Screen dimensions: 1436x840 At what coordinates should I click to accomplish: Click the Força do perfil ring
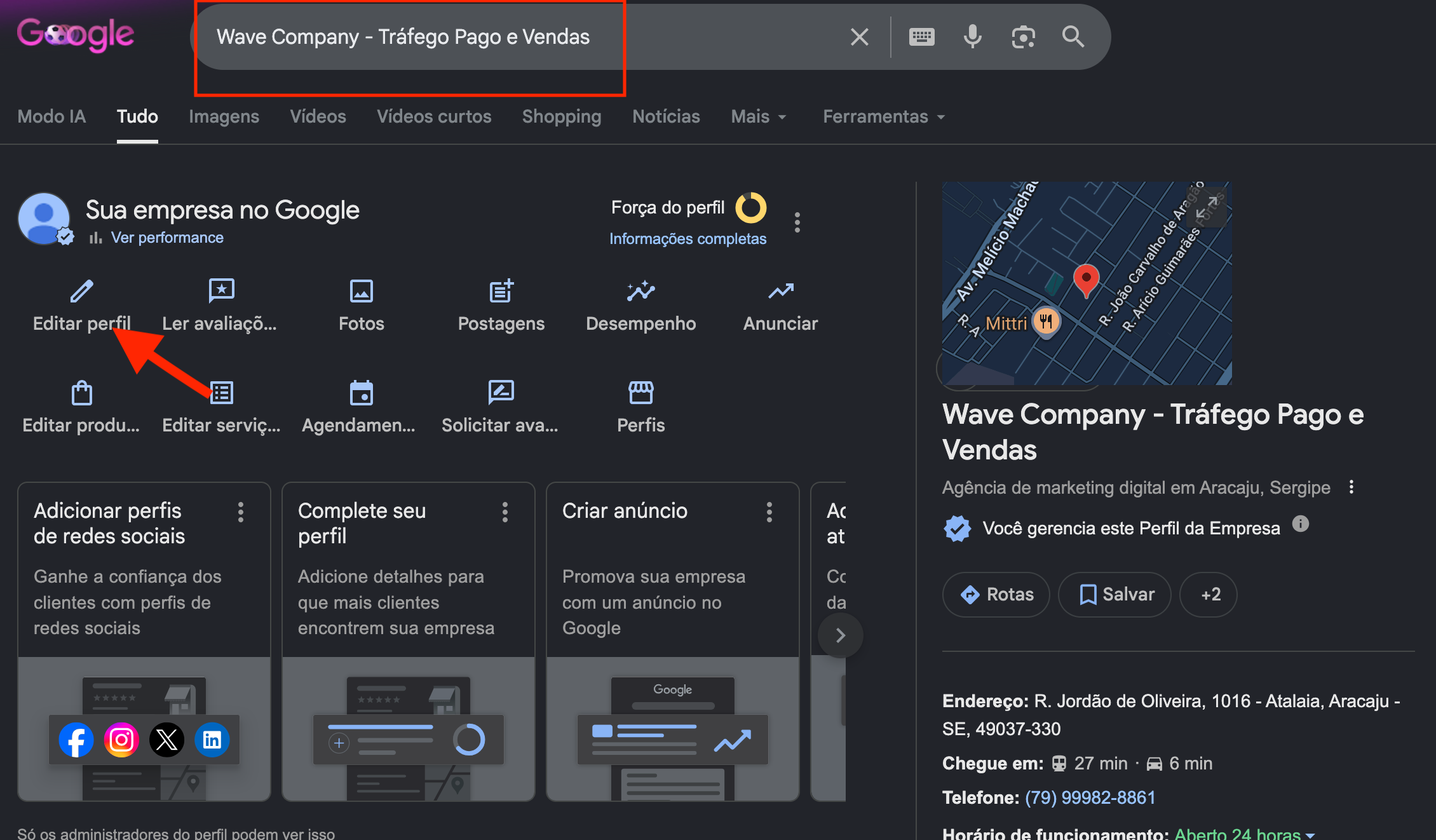[x=750, y=208]
